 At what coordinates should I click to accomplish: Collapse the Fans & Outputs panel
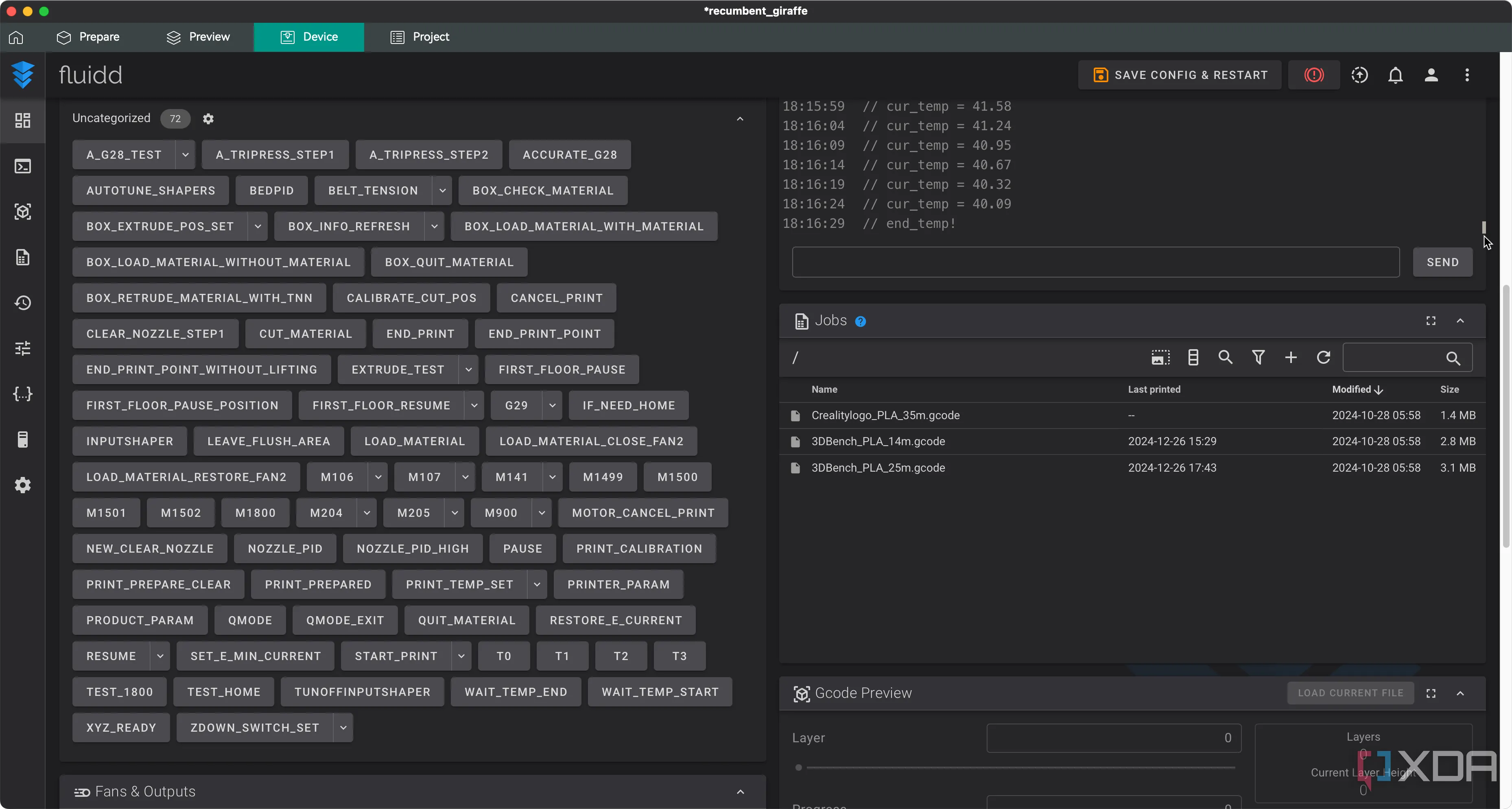(x=740, y=792)
